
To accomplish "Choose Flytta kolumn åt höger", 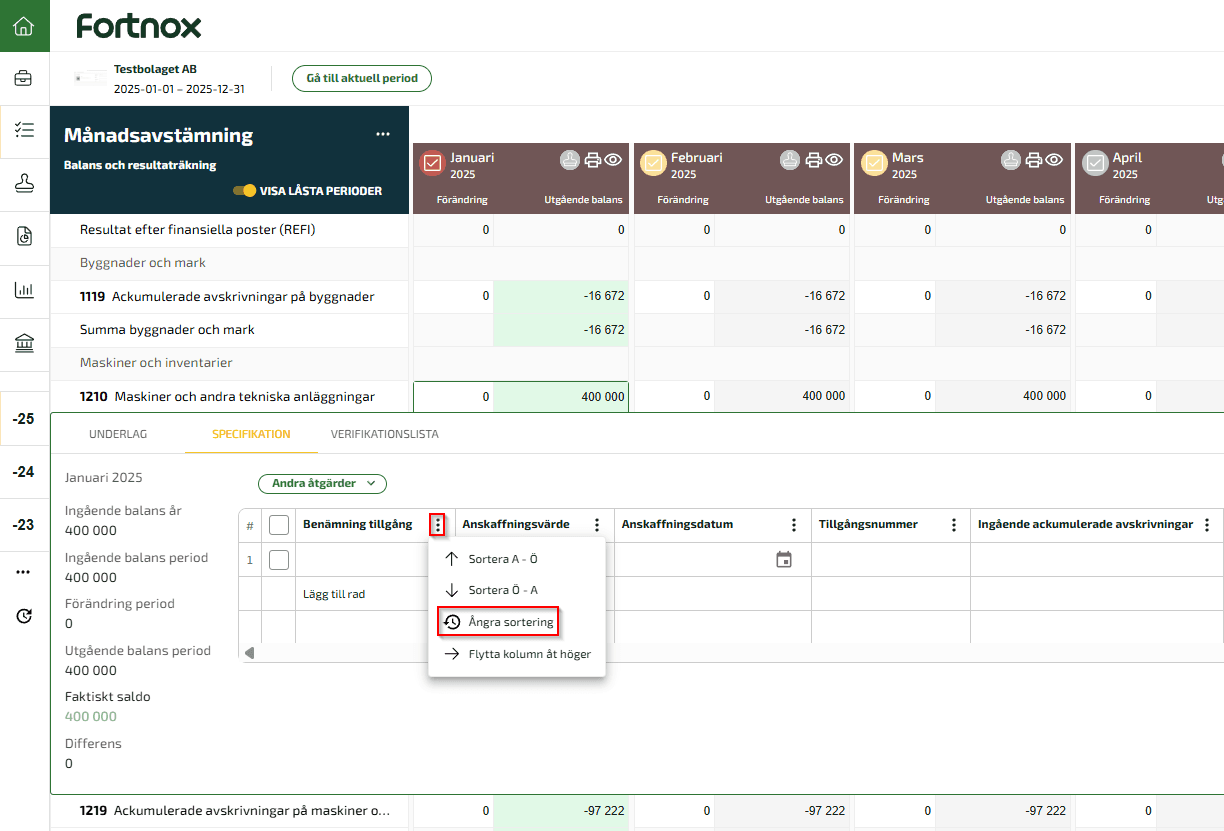I will point(517,654).
